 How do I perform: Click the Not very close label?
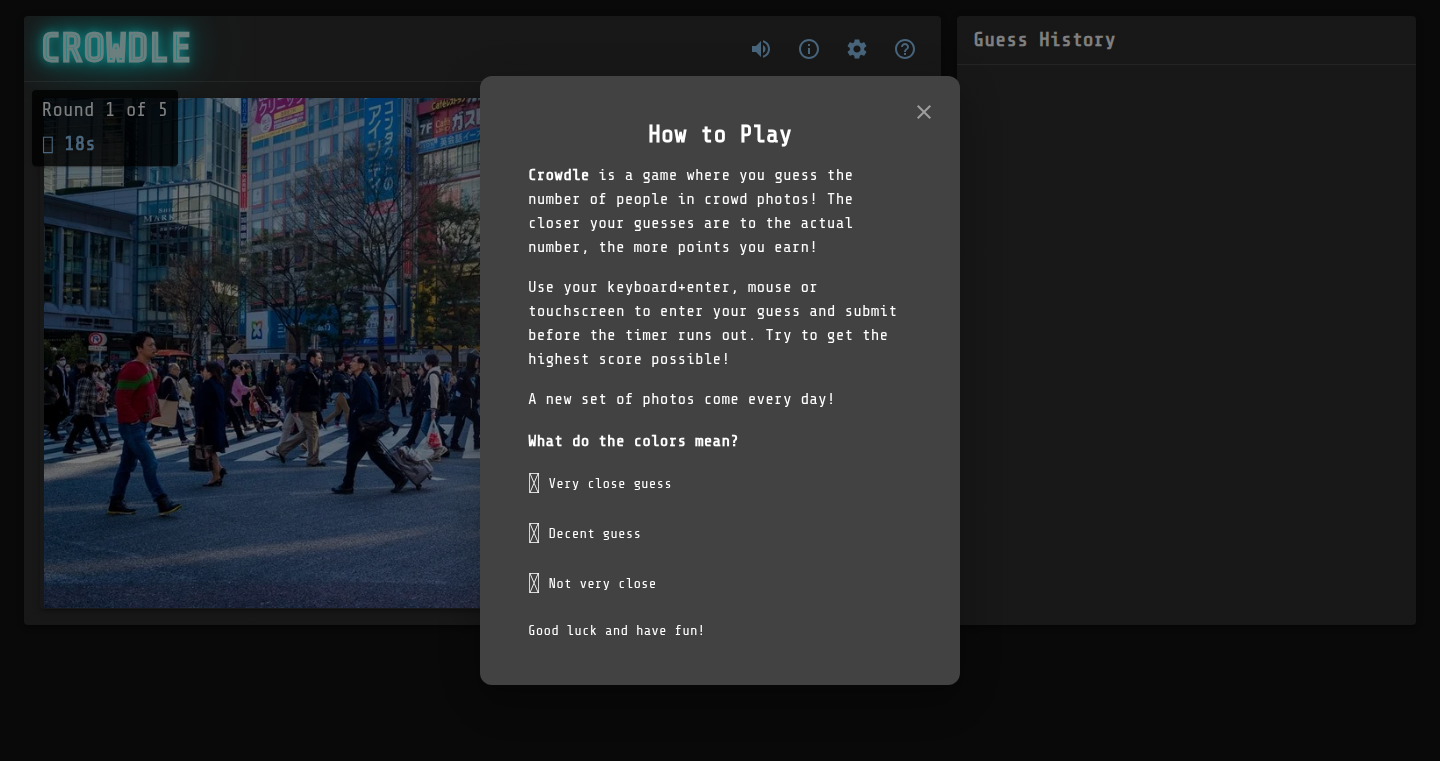pyautogui.click(x=602, y=584)
